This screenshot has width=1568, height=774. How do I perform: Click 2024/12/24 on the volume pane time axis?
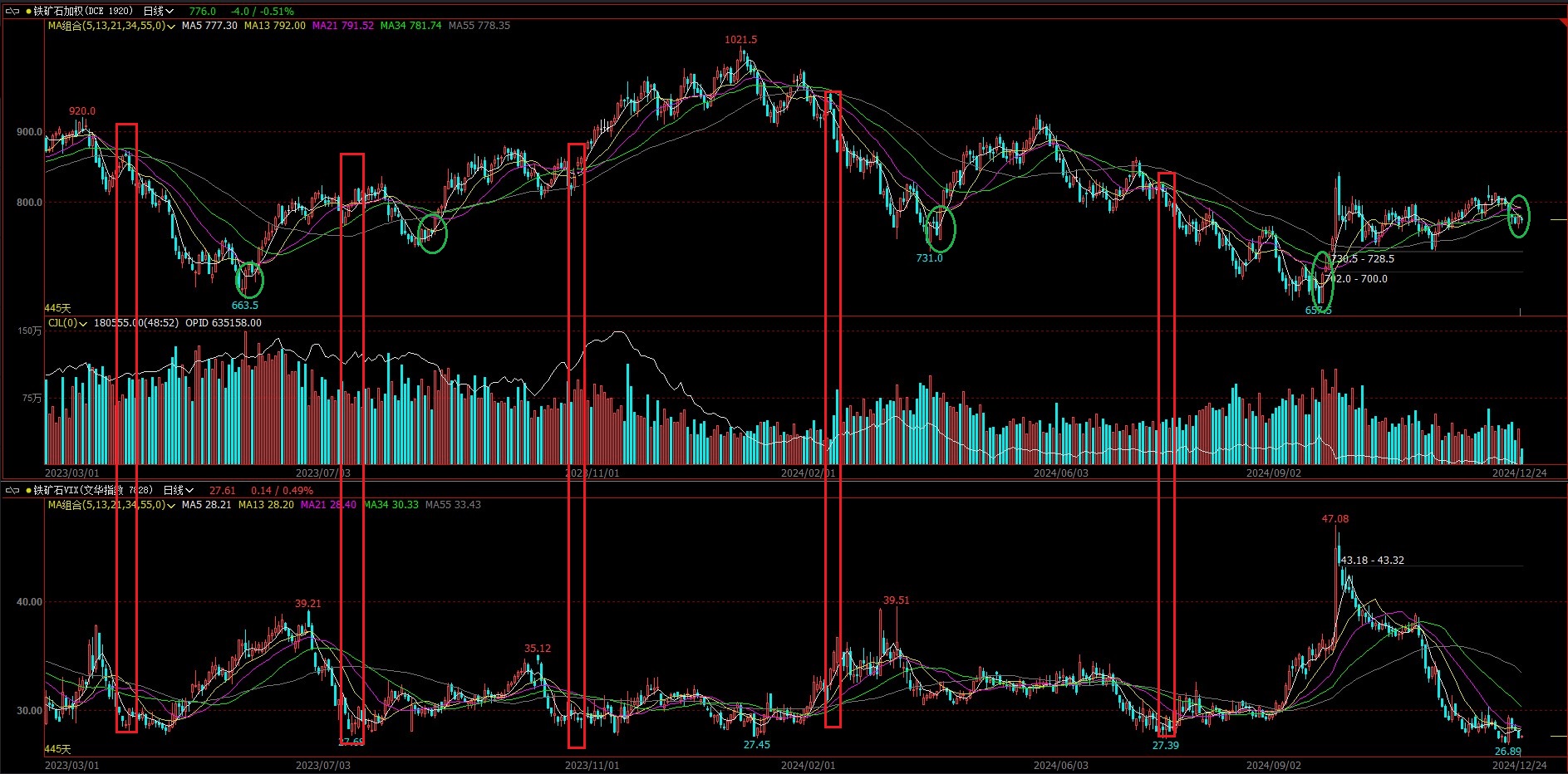1520,473
